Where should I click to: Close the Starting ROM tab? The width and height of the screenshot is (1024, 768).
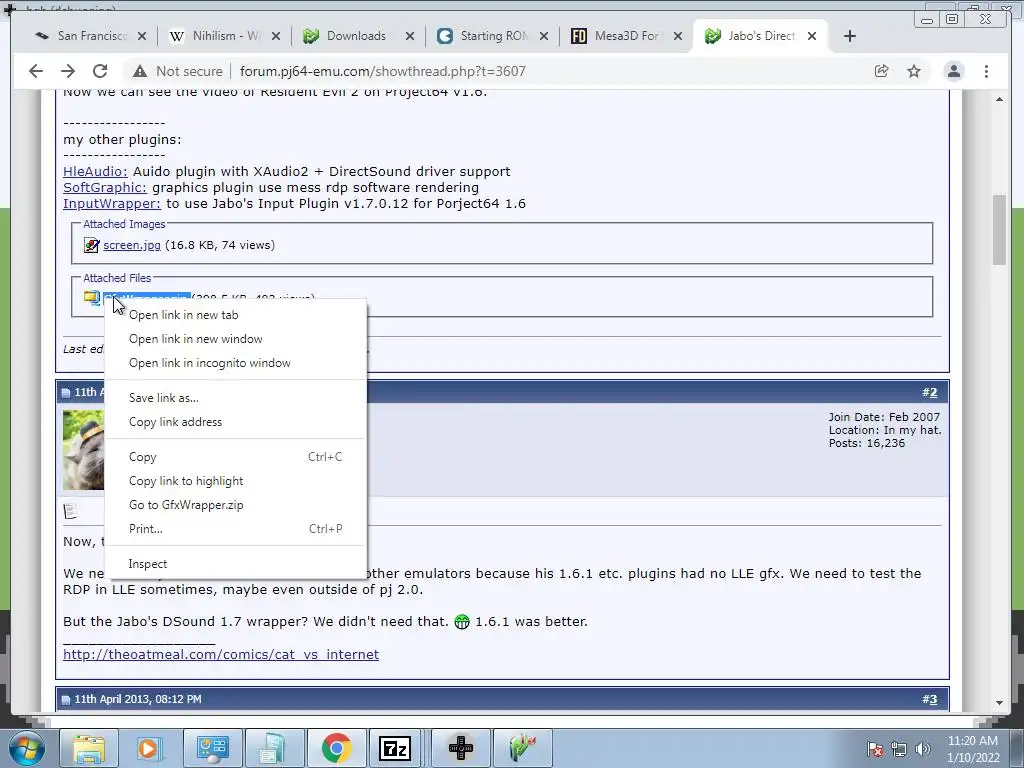(543, 37)
